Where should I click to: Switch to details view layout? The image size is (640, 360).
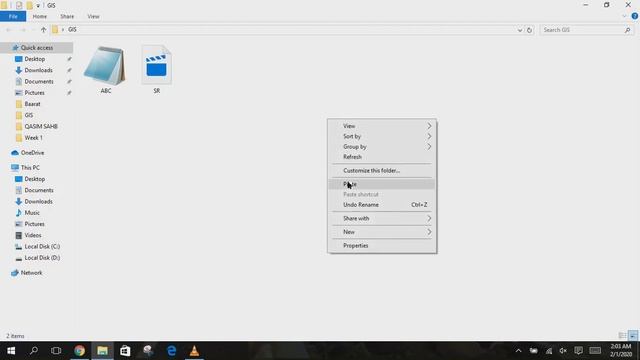pos(622,336)
